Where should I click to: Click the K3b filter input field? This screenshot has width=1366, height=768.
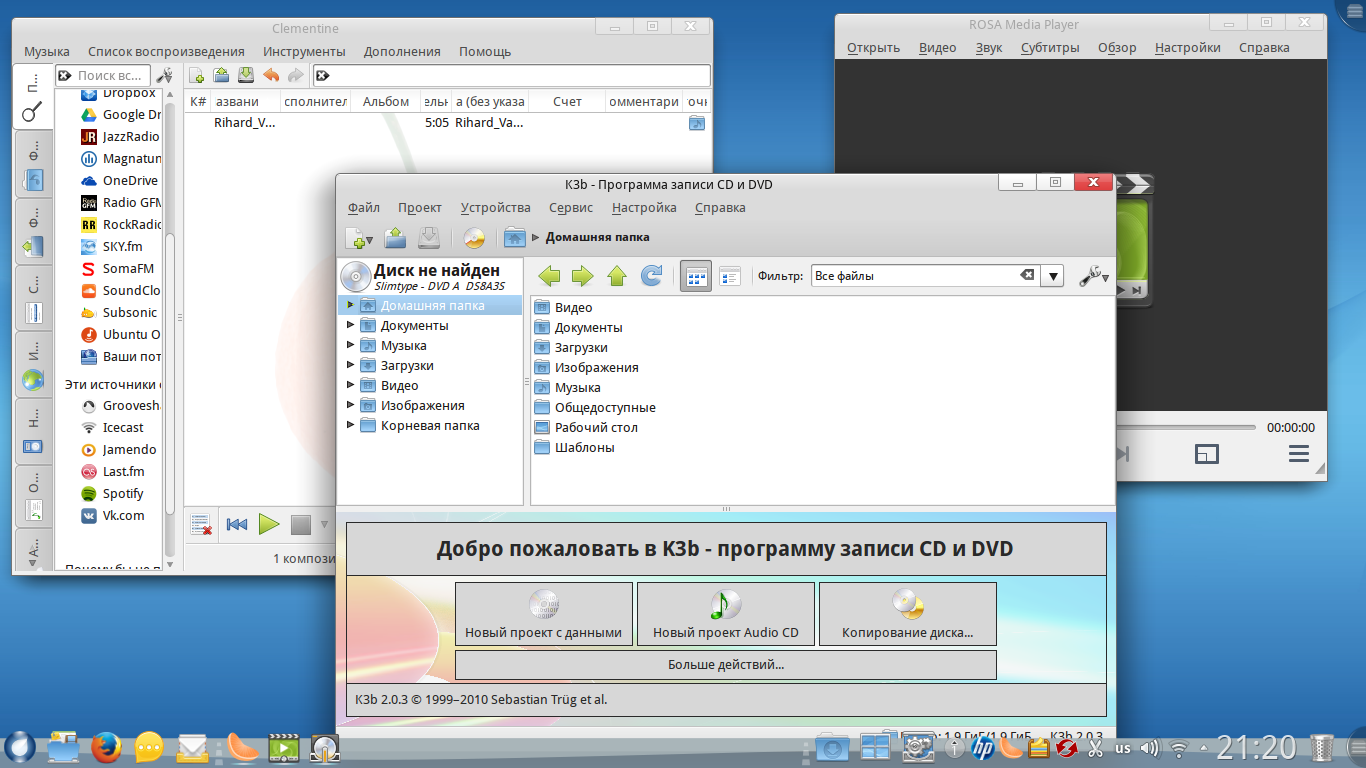click(914, 276)
